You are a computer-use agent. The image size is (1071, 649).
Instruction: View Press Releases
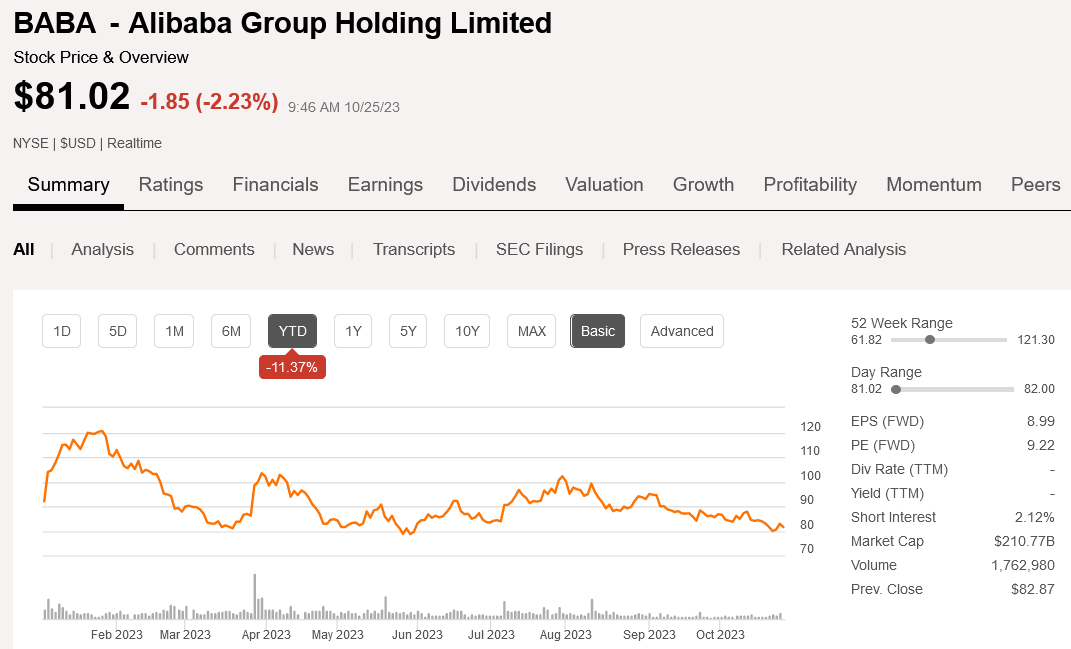681,249
